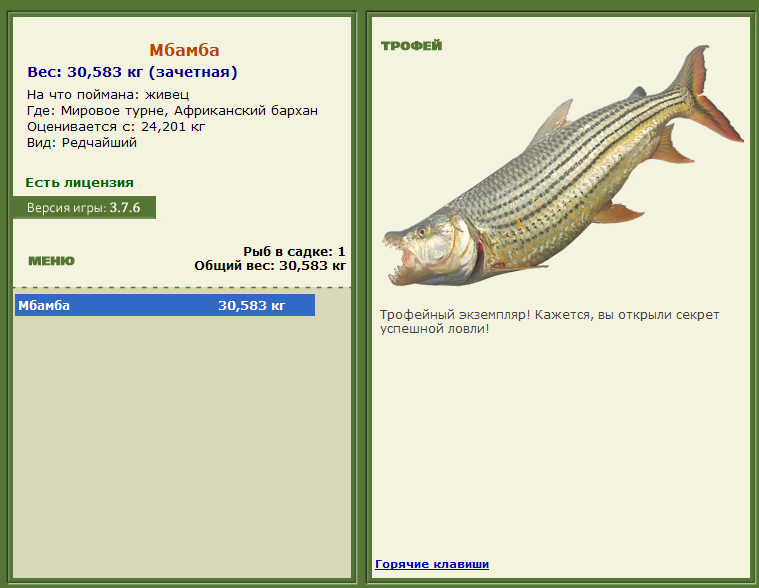Click the Версия игры: 3.7.6 banner
The image size is (759, 588).
84,208
